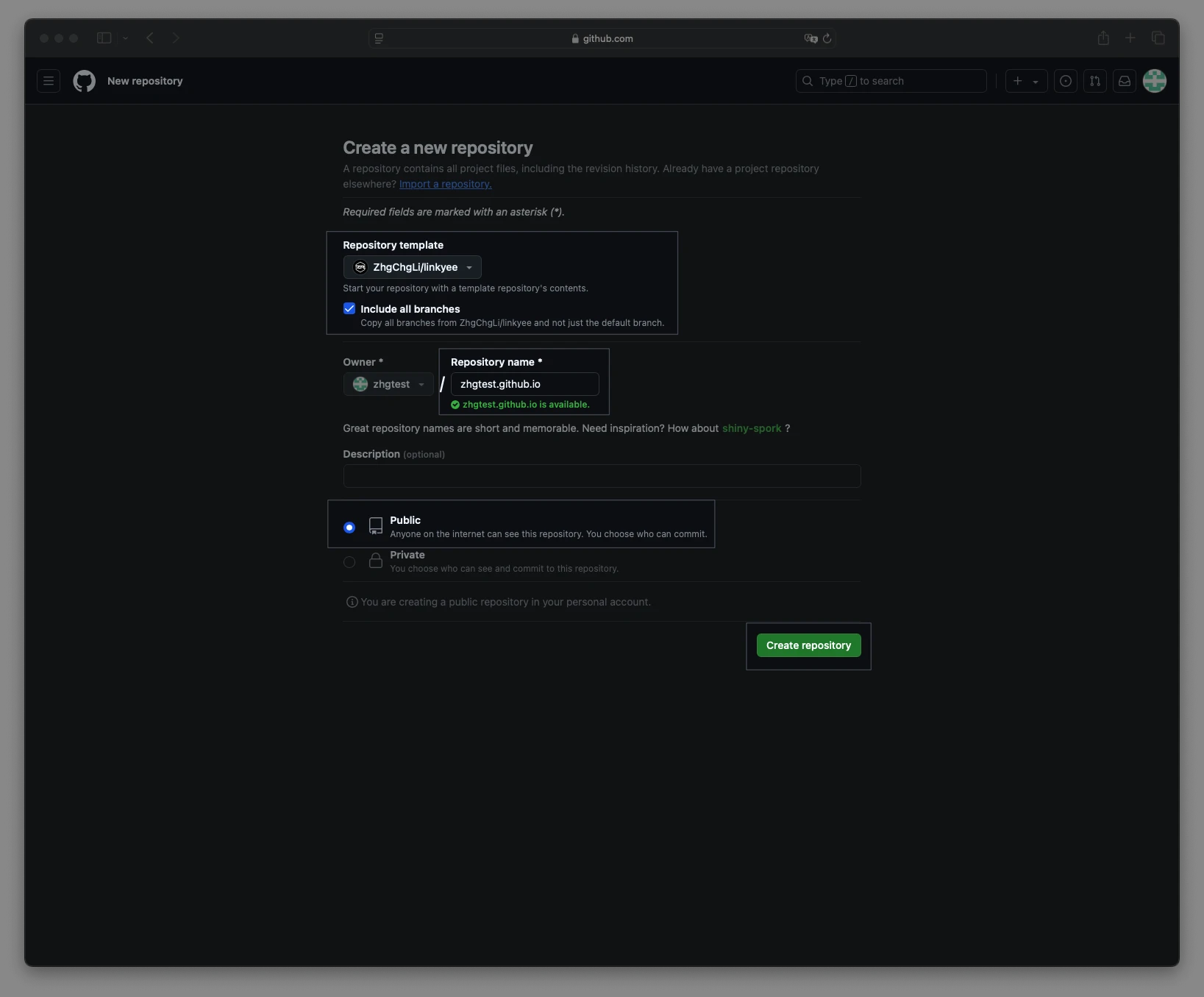Expand the Safari tab group chevron
This screenshot has width=1204, height=997.
click(126, 38)
